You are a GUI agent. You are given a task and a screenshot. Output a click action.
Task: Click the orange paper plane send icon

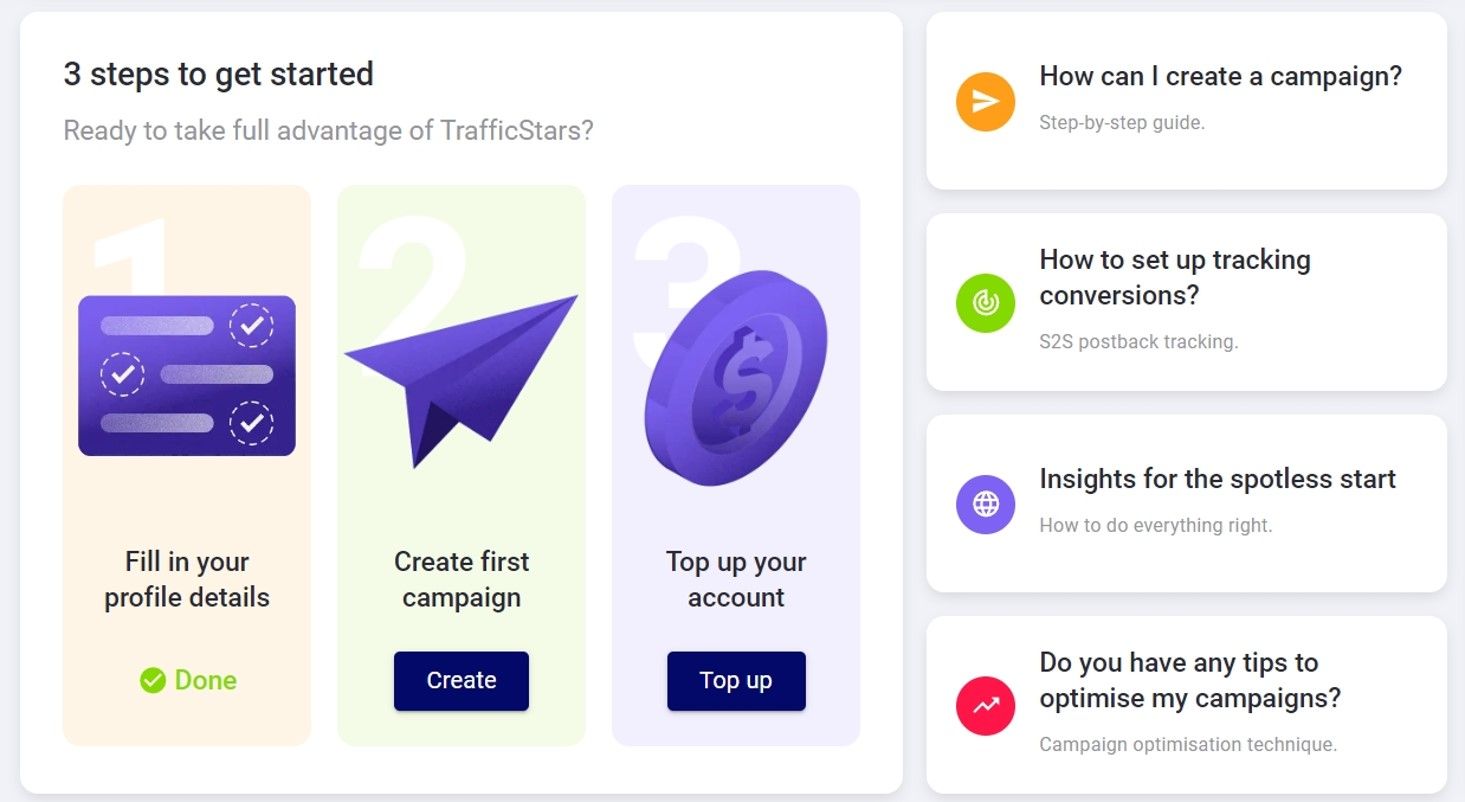[985, 102]
